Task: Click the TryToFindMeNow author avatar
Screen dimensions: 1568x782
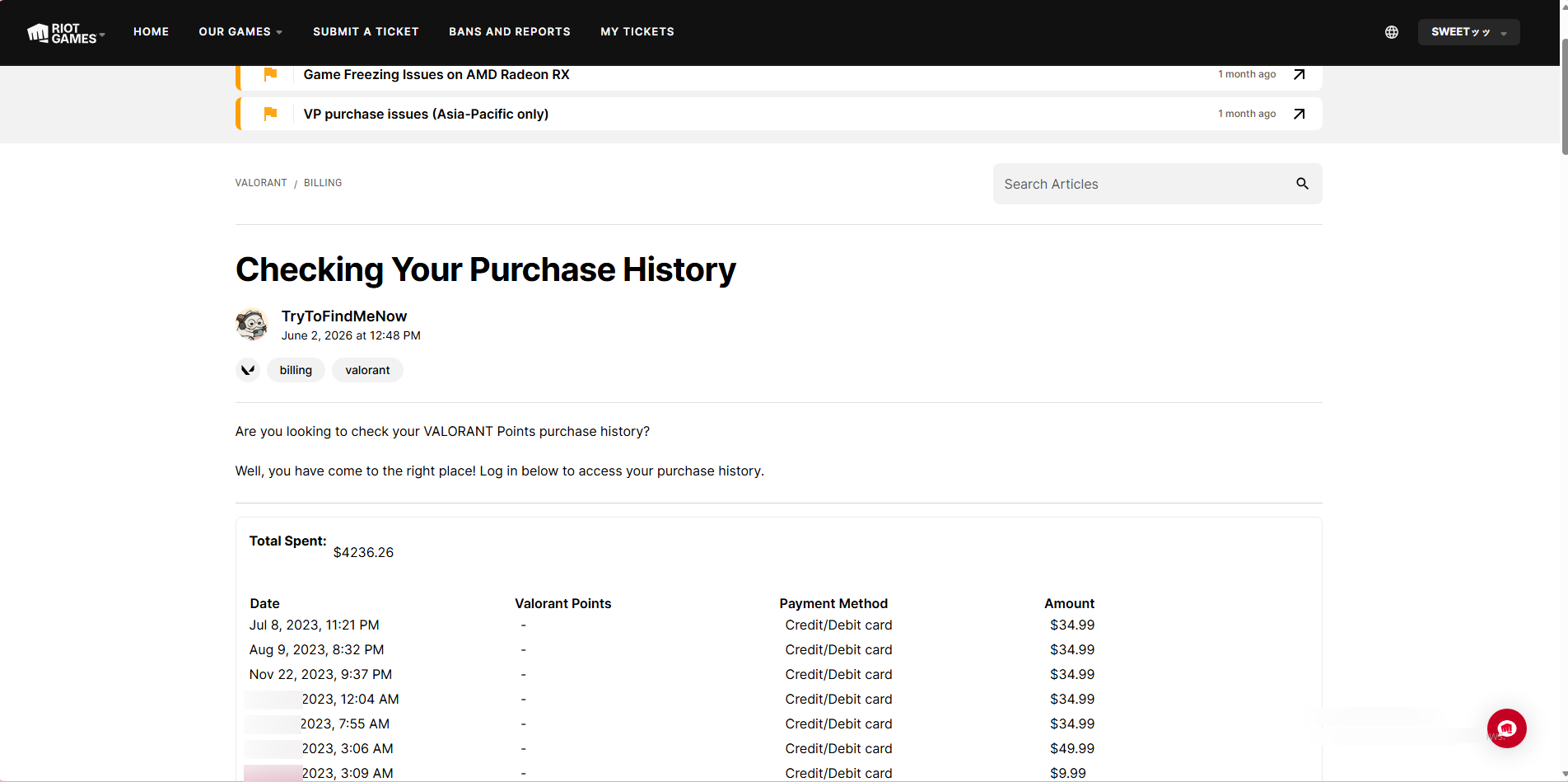Action: (x=252, y=325)
